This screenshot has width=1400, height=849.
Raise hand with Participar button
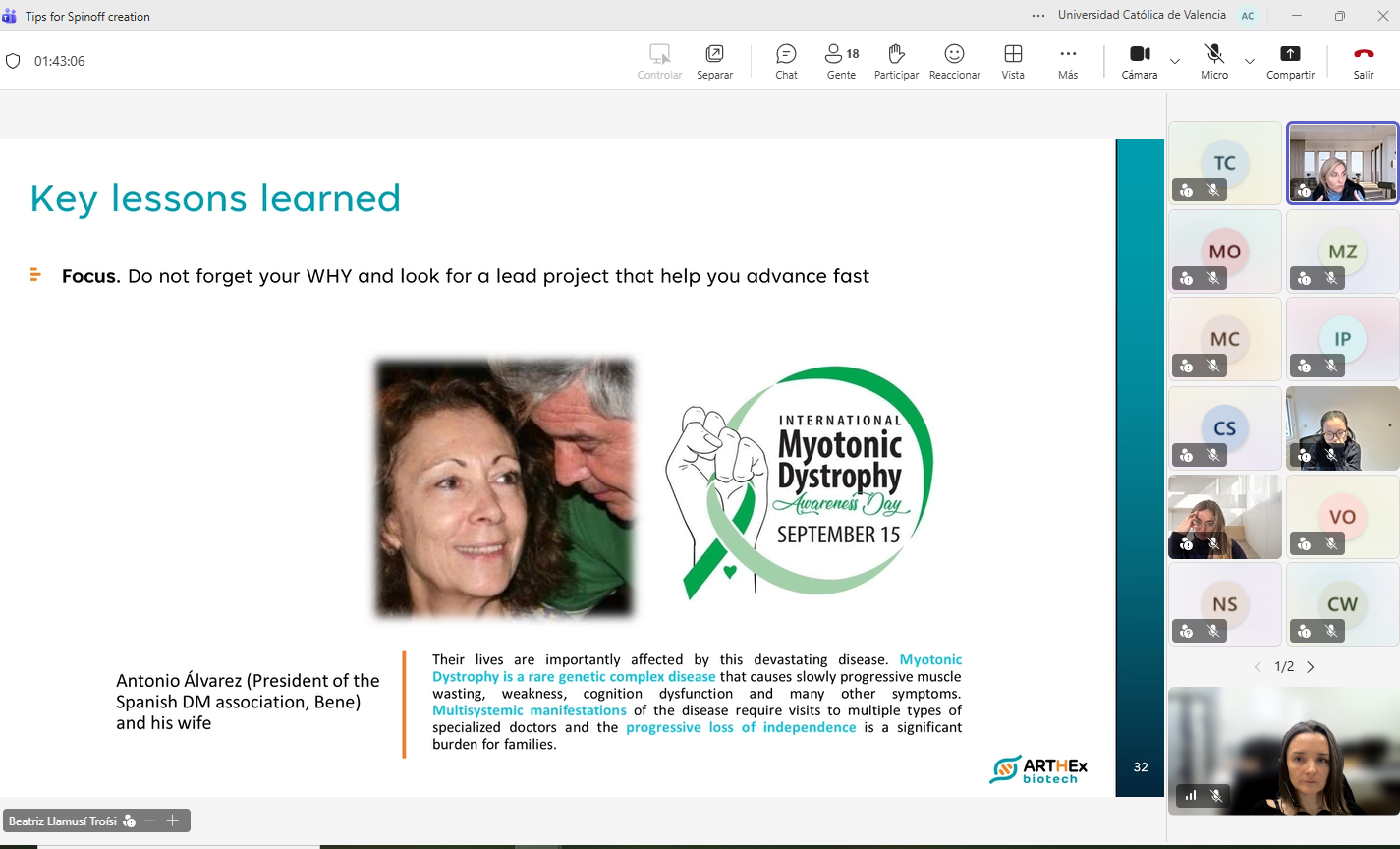(x=896, y=61)
